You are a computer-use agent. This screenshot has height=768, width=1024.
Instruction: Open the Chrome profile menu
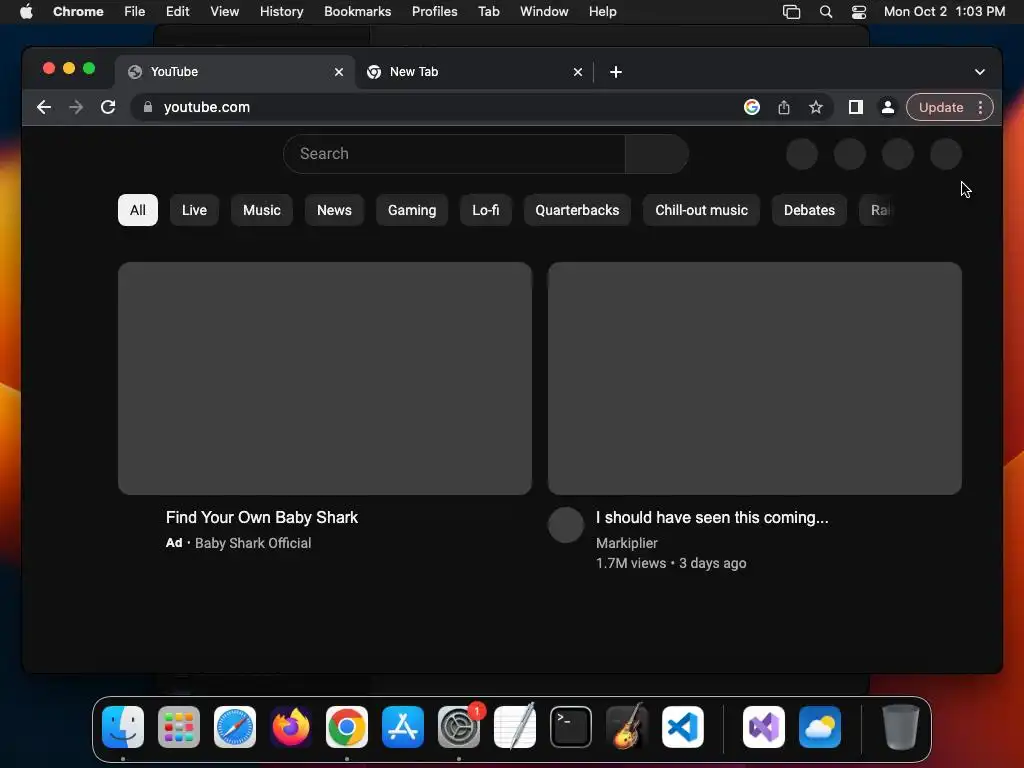pyautogui.click(x=888, y=107)
